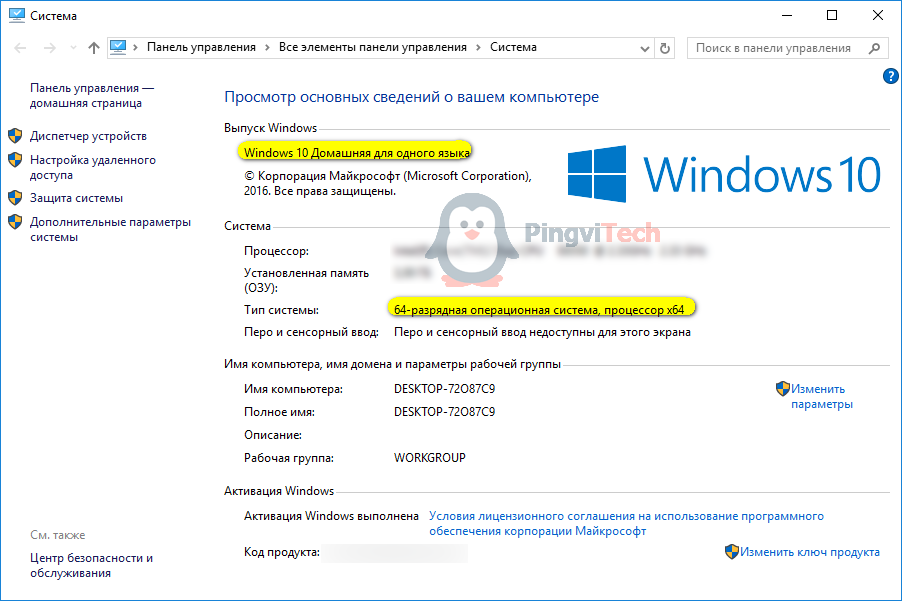The image size is (902, 601).
Task: Click the Перо и сенсорный ввод недоступны text
Action: pyautogui.click(x=542, y=332)
